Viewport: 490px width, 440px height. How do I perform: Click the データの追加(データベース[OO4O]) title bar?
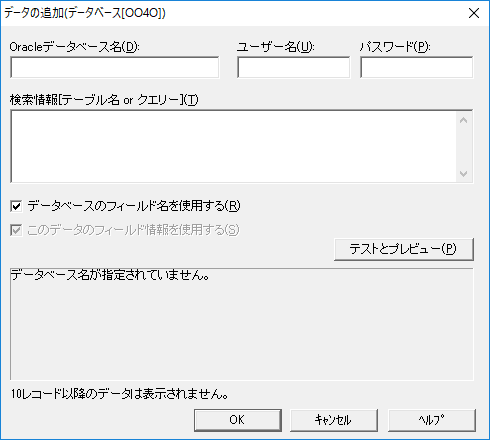tap(233, 13)
